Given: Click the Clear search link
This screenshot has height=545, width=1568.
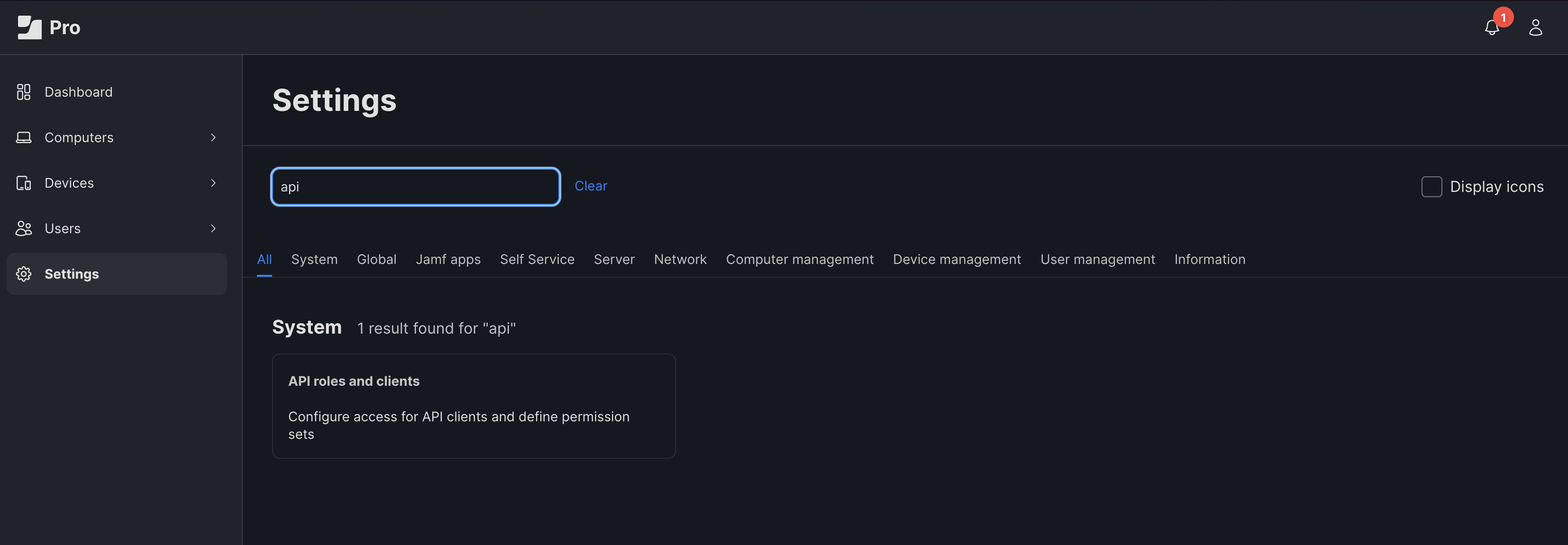Looking at the screenshot, I should (591, 186).
